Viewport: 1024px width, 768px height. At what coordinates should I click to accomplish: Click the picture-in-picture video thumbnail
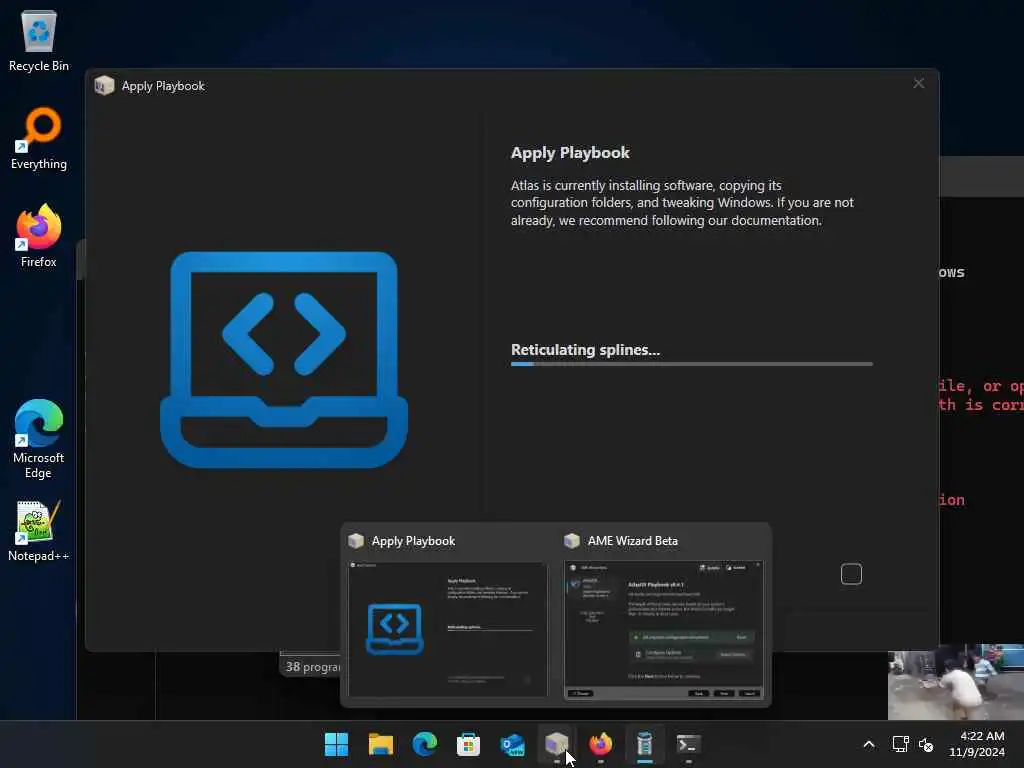(x=955, y=682)
